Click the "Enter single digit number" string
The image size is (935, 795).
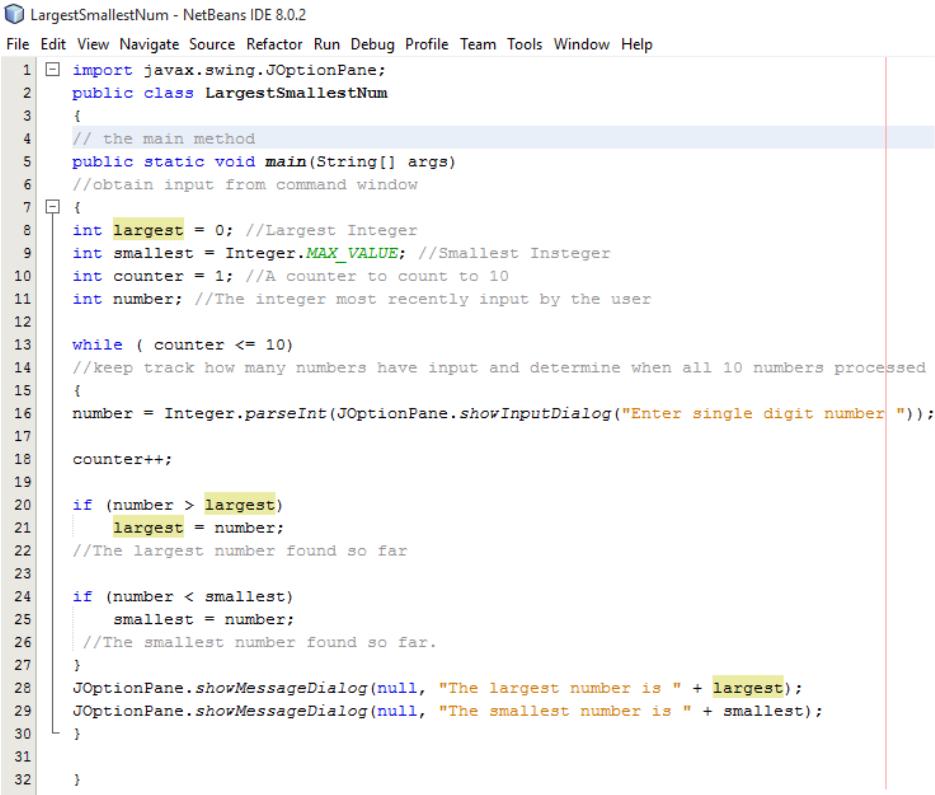click(764, 413)
